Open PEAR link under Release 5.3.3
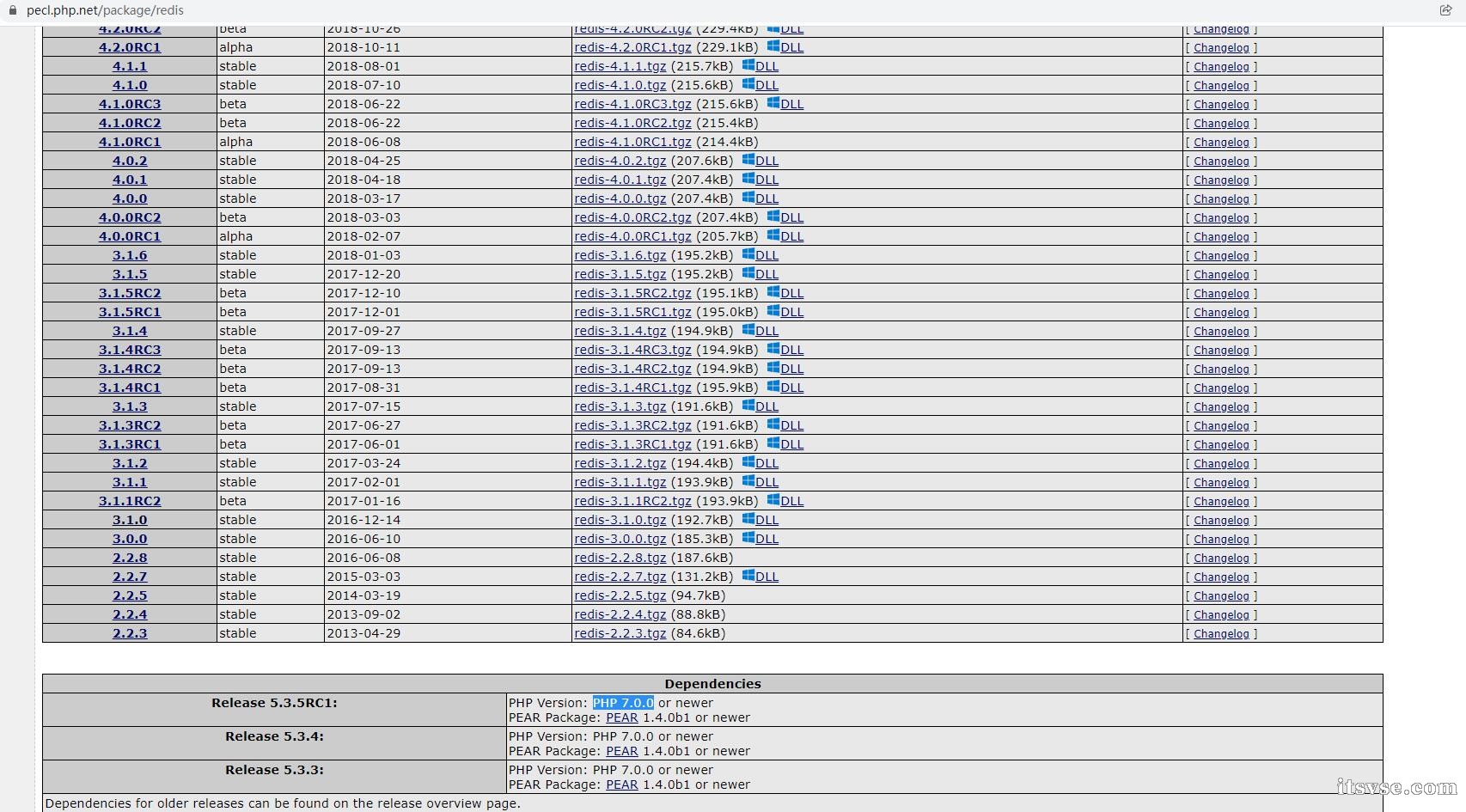The height and width of the screenshot is (812, 1466). tap(622, 785)
